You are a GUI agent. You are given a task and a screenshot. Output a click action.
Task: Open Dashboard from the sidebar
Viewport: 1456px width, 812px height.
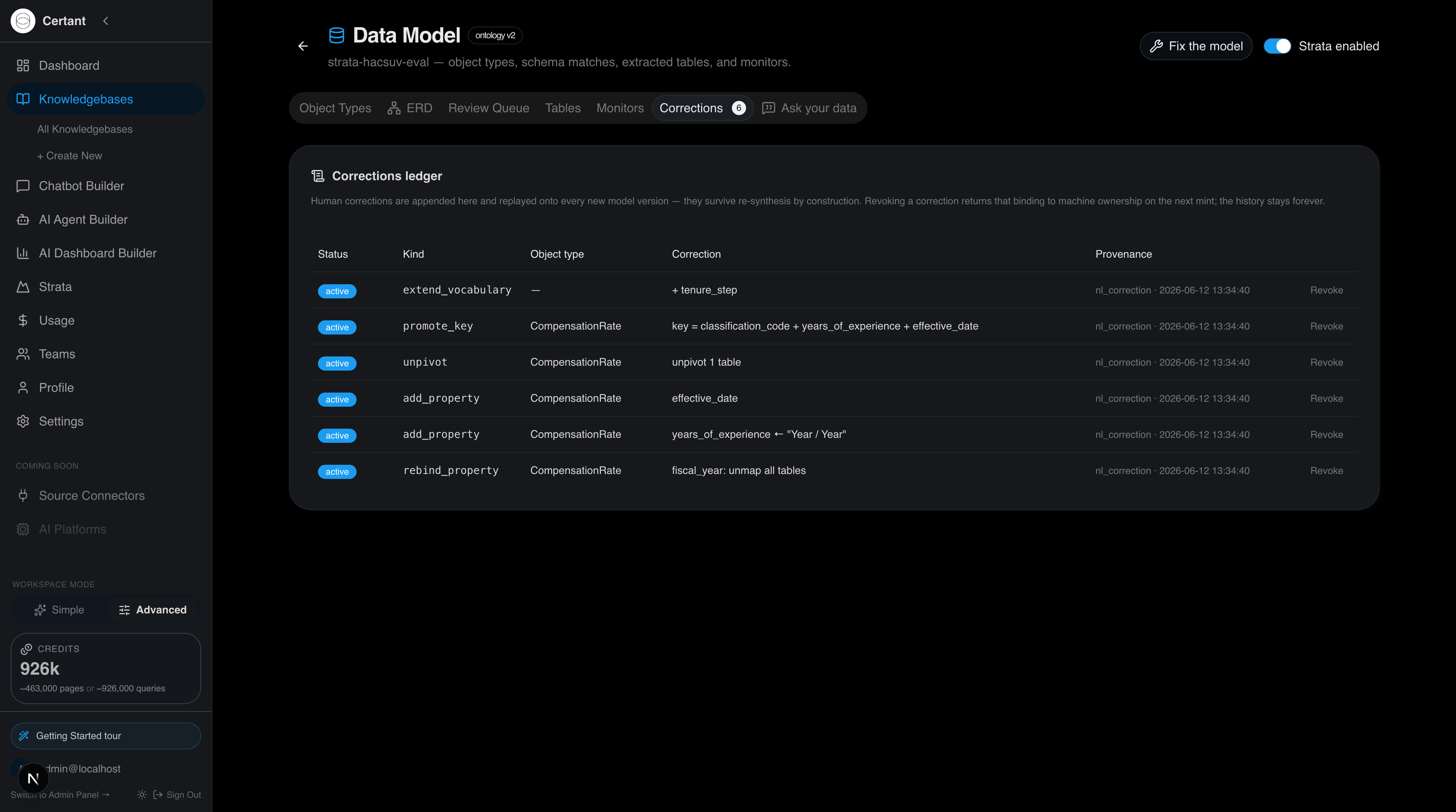click(106, 65)
